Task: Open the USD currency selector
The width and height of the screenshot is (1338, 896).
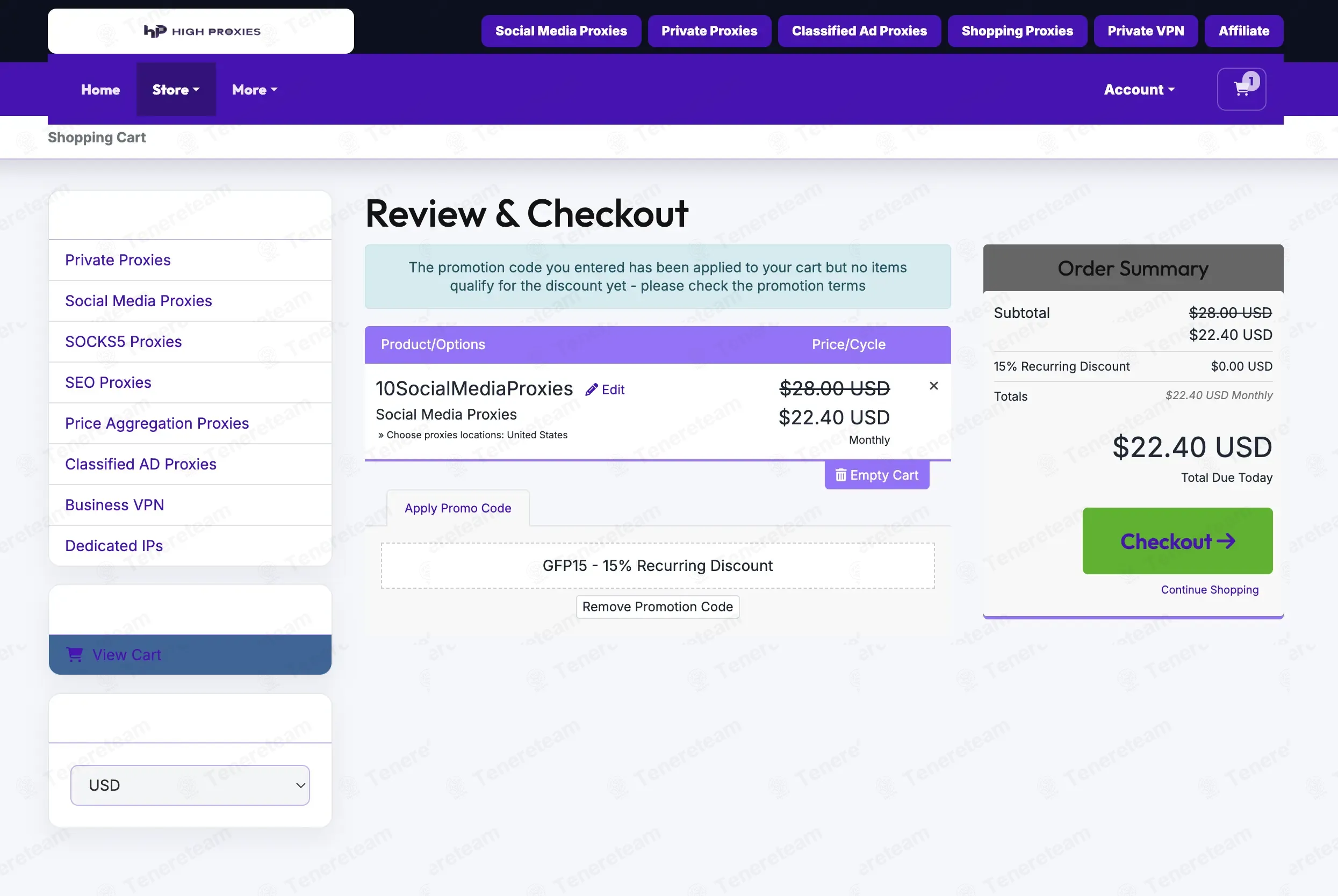Action: (x=190, y=785)
